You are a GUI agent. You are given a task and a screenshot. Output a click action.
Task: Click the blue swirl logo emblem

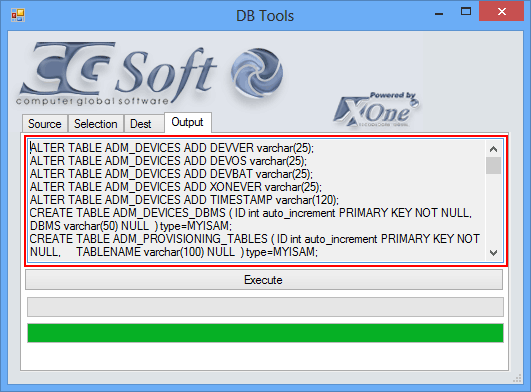coord(257,72)
